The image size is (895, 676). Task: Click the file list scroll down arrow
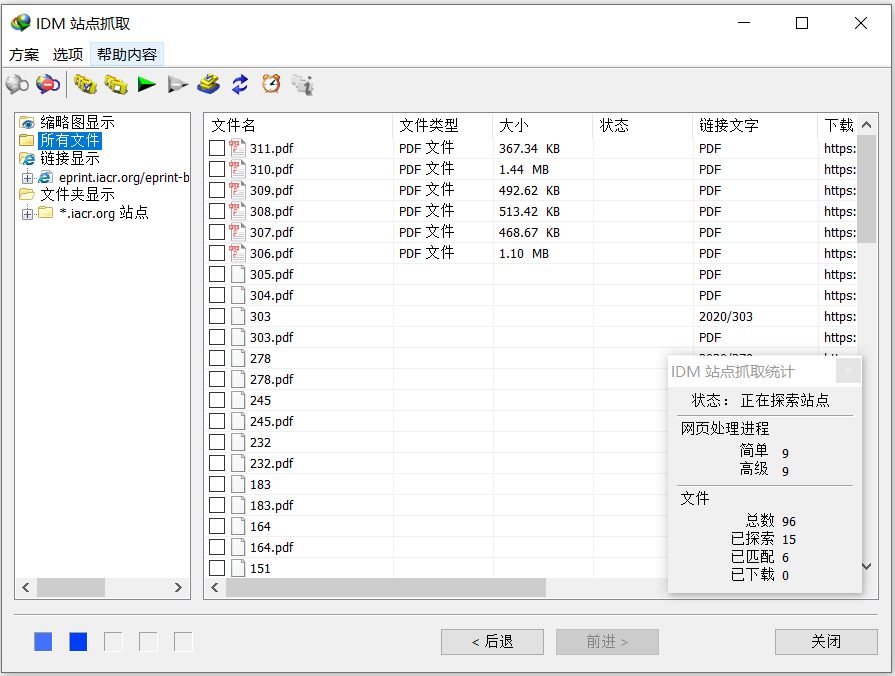[866, 566]
